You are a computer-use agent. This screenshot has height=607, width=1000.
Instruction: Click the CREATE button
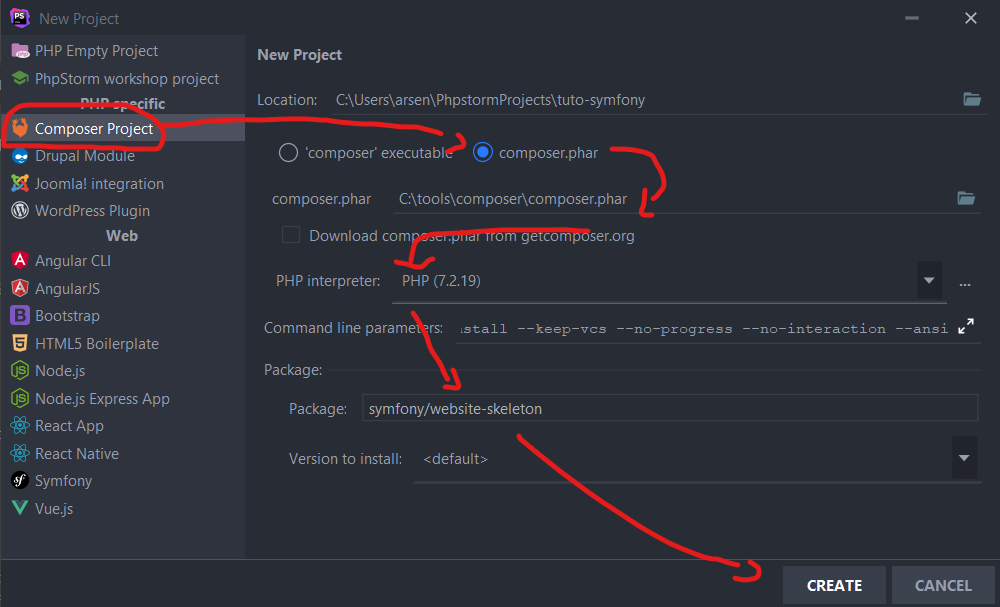(x=834, y=585)
